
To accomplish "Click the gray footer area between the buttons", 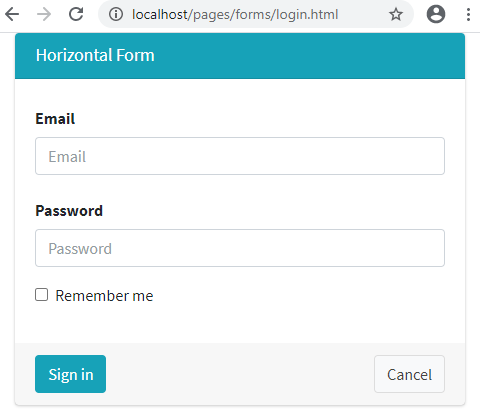I will (x=240, y=374).
